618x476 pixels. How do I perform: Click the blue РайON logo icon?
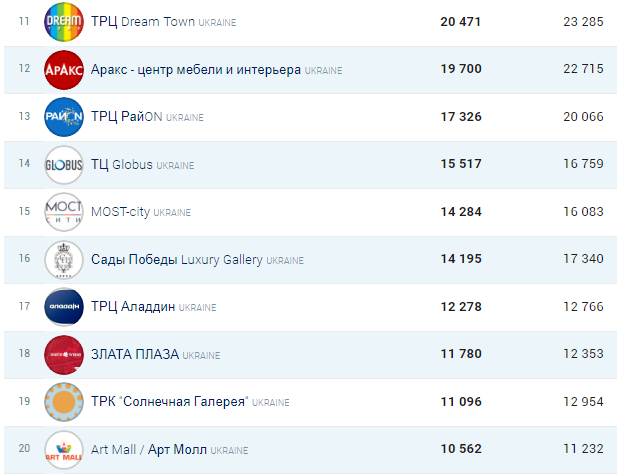click(x=63, y=118)
